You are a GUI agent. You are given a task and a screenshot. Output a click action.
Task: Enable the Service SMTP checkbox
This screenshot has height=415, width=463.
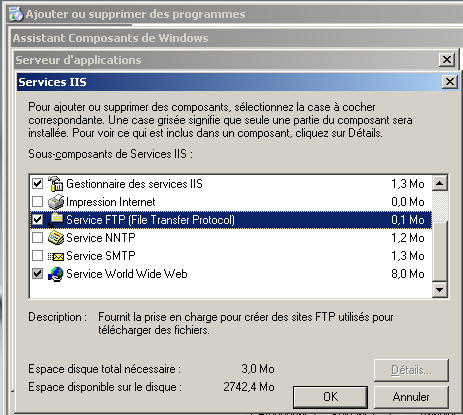[x=37, y=255]
